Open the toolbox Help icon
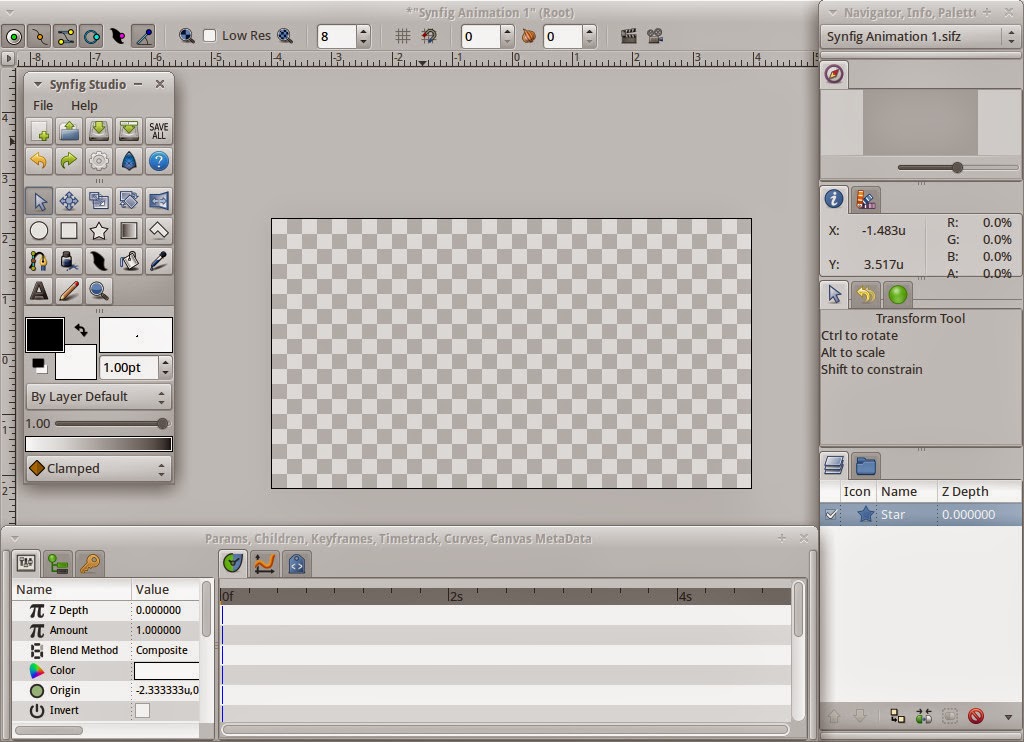 [159, 161]
